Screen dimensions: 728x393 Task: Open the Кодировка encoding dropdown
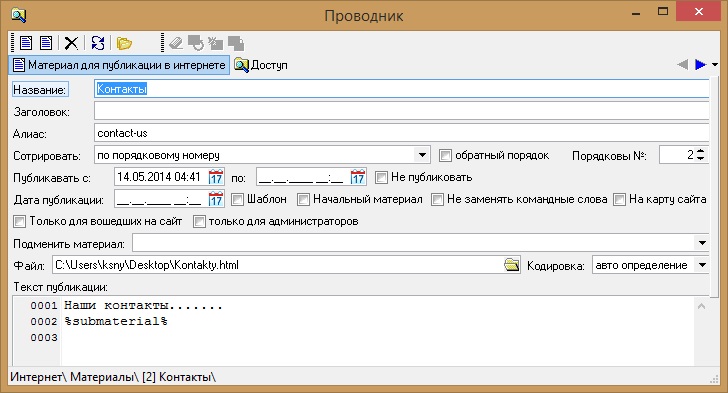[x=702, y=265]
